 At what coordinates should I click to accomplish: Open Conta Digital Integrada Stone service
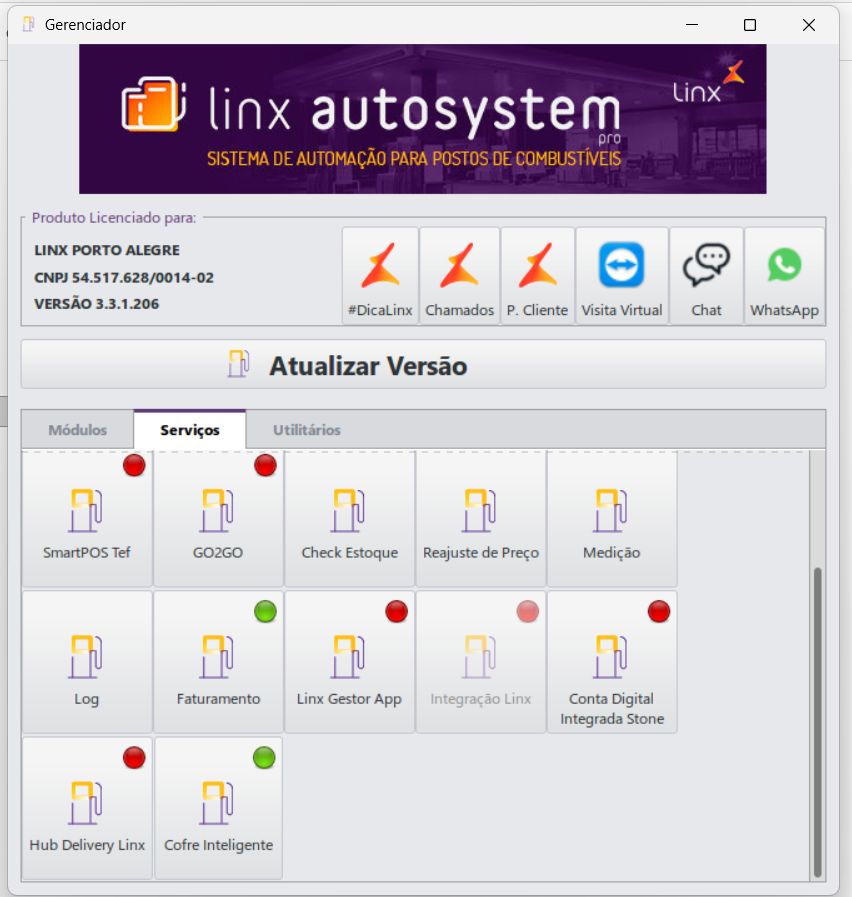(612, 662)
